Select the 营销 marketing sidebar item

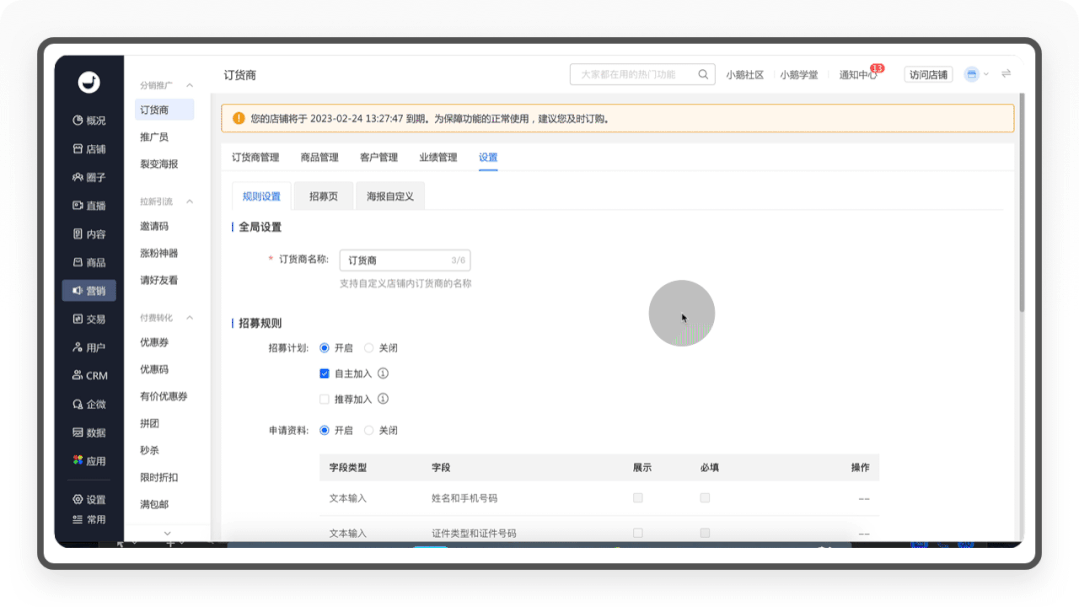89,290
